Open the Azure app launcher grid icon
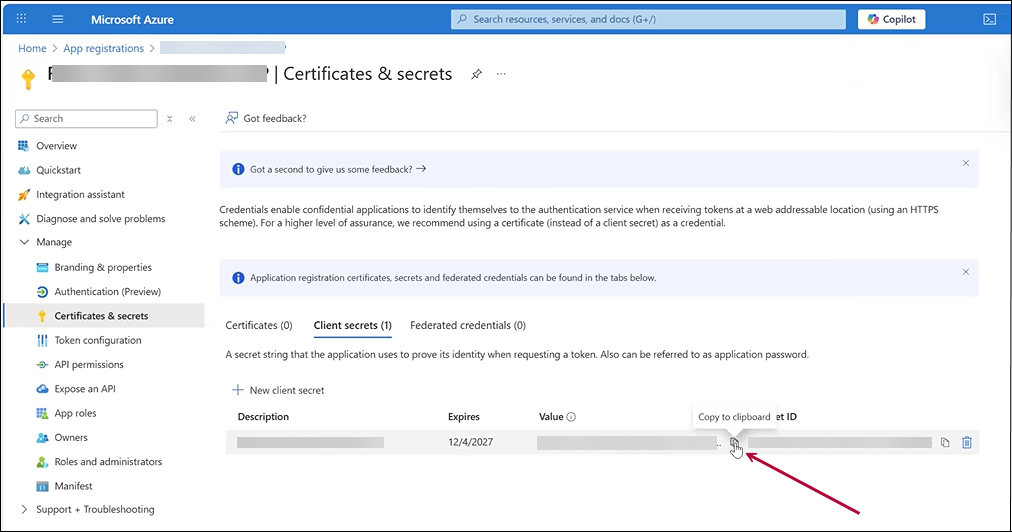 click(21, 19)
